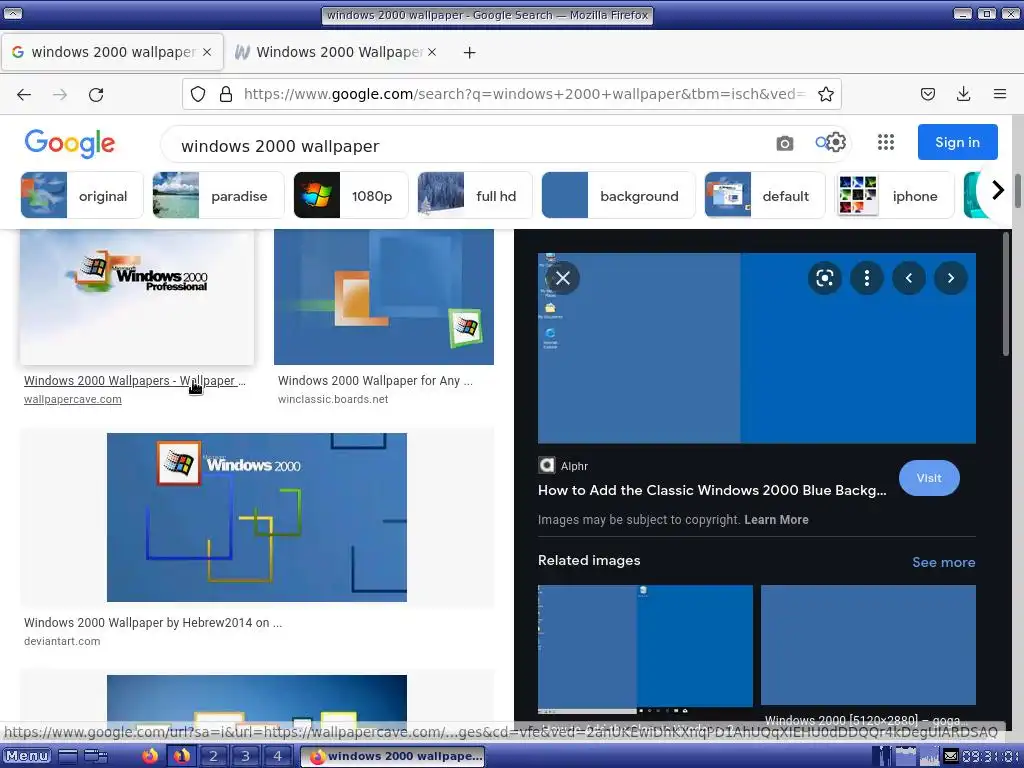The image size is (1024, 768).
Task: Click inside the Google search box
Action: click(x=470, y=146)
